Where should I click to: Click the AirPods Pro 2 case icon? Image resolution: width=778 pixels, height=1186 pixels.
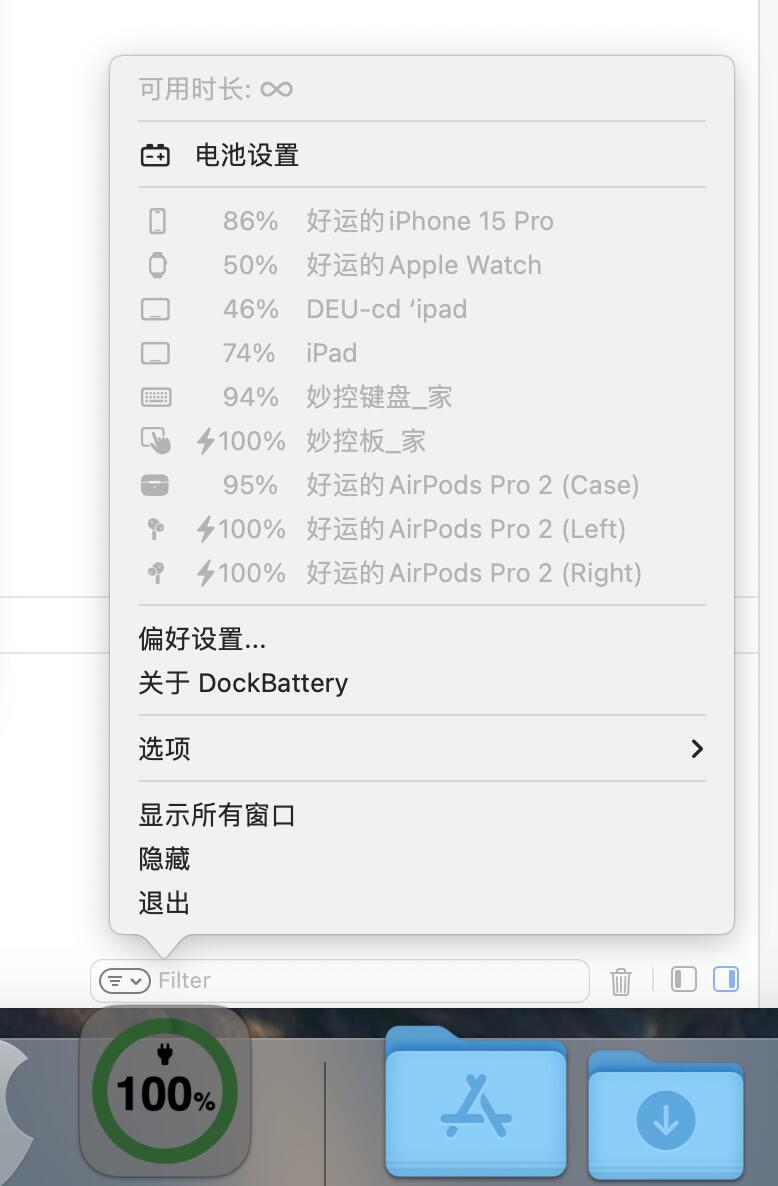[x=156, y=485]
